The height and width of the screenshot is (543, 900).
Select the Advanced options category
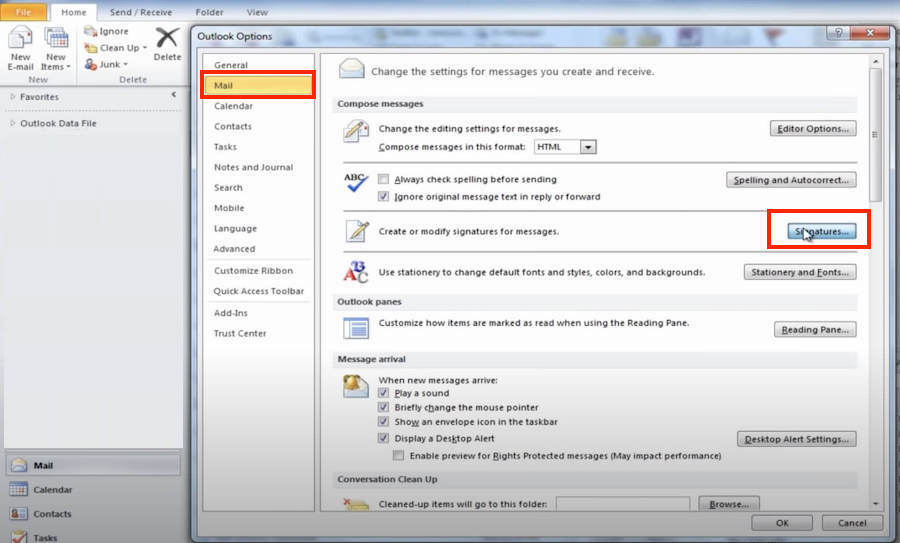tap(258, 249)
